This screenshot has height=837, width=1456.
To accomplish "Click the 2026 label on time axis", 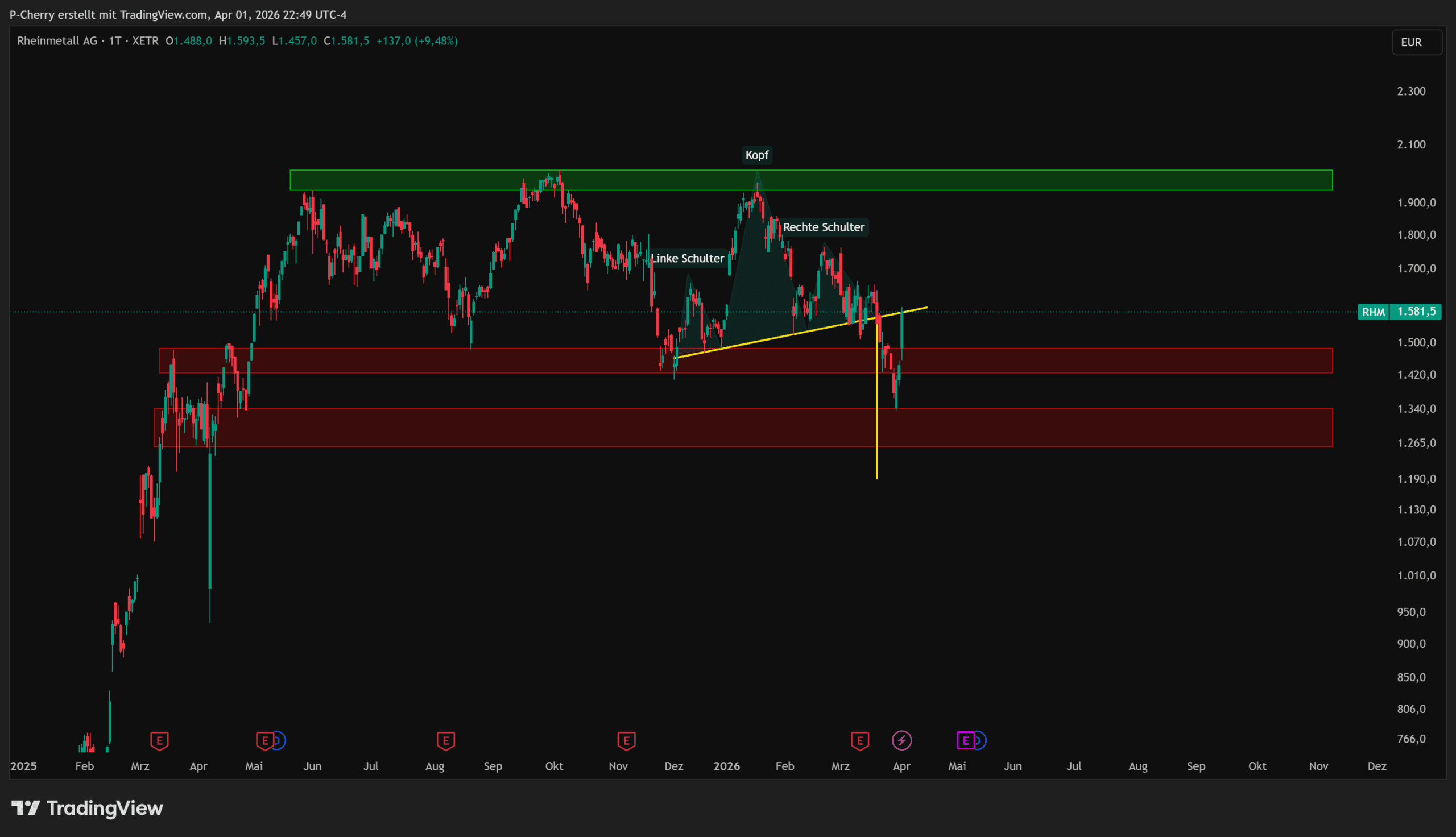I will 726,766.
